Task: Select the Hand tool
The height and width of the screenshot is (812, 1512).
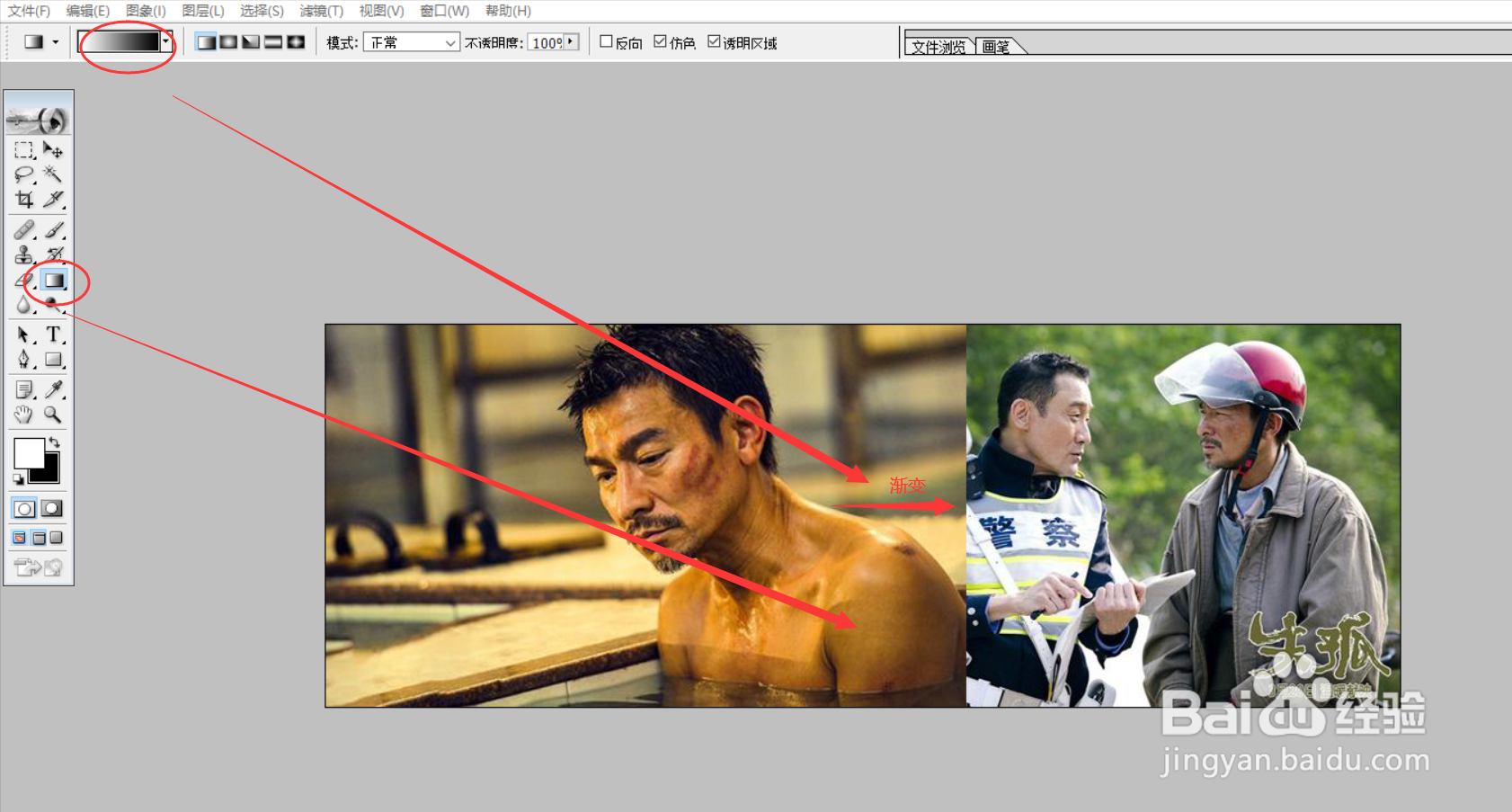Action: 24,415
